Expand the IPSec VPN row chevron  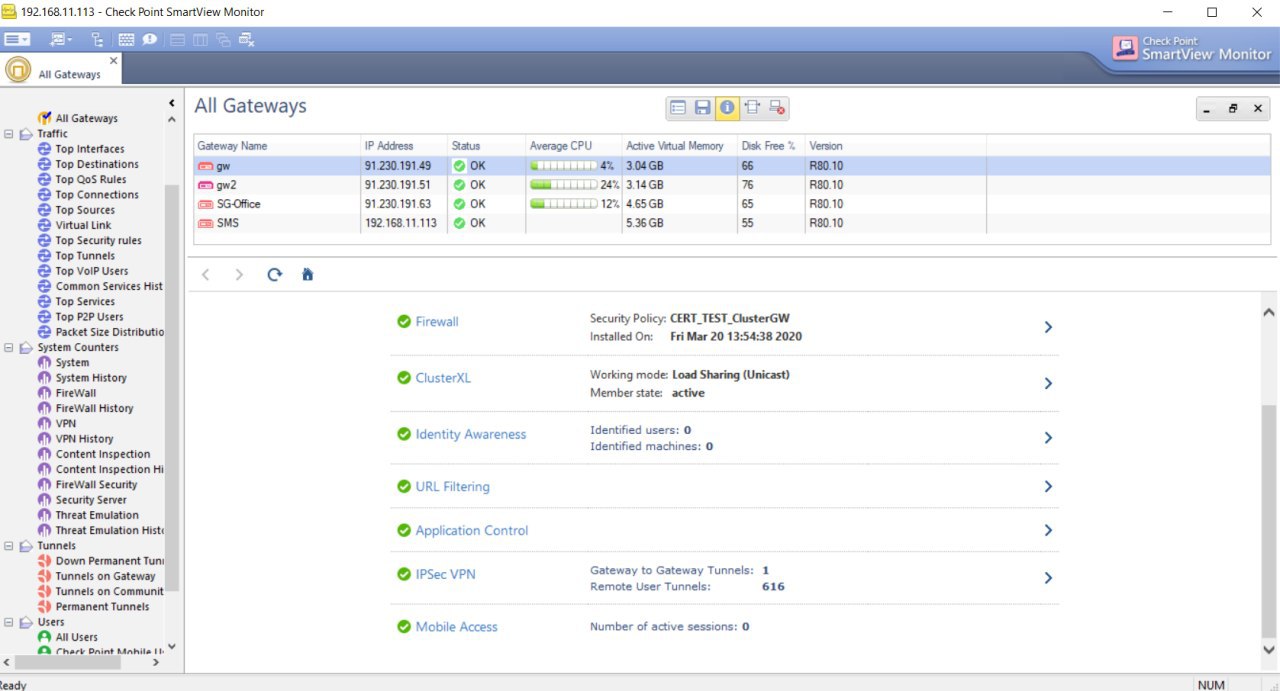coord(1048,578)
